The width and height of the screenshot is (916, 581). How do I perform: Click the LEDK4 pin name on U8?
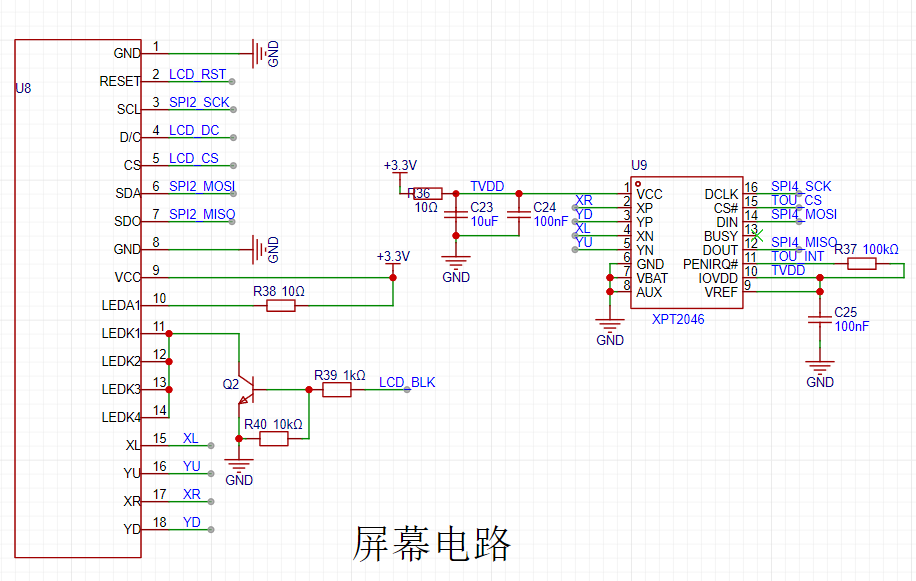coord(121,418)
